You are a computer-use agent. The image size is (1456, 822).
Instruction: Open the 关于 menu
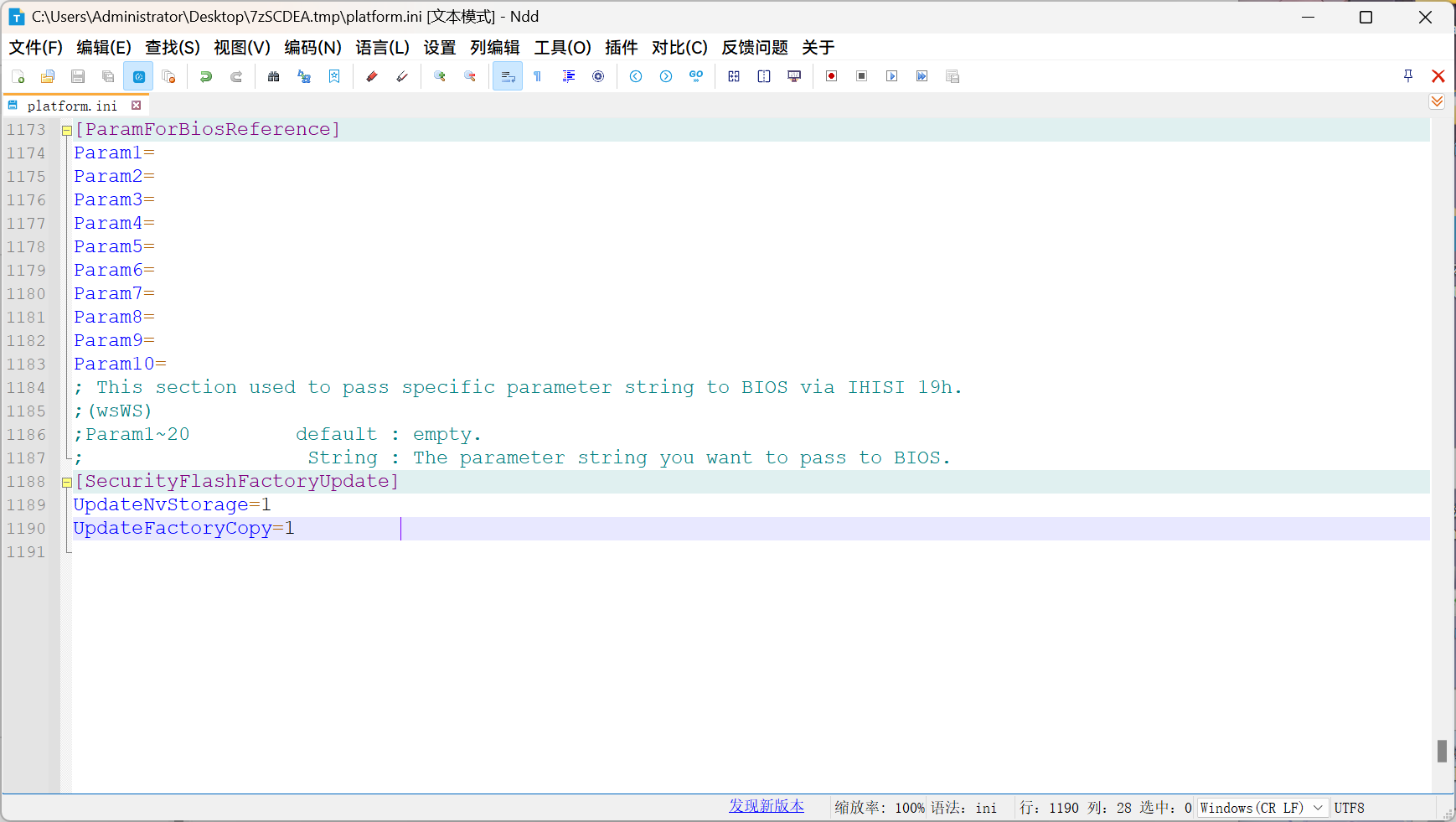(818, 48)
